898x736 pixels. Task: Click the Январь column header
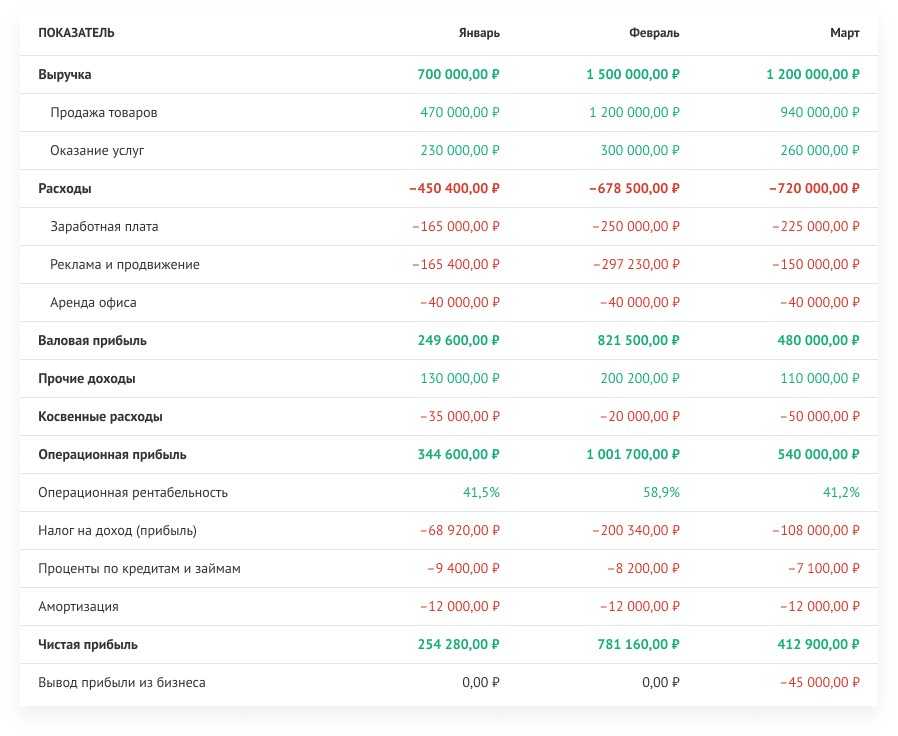[x=480, y=33]
